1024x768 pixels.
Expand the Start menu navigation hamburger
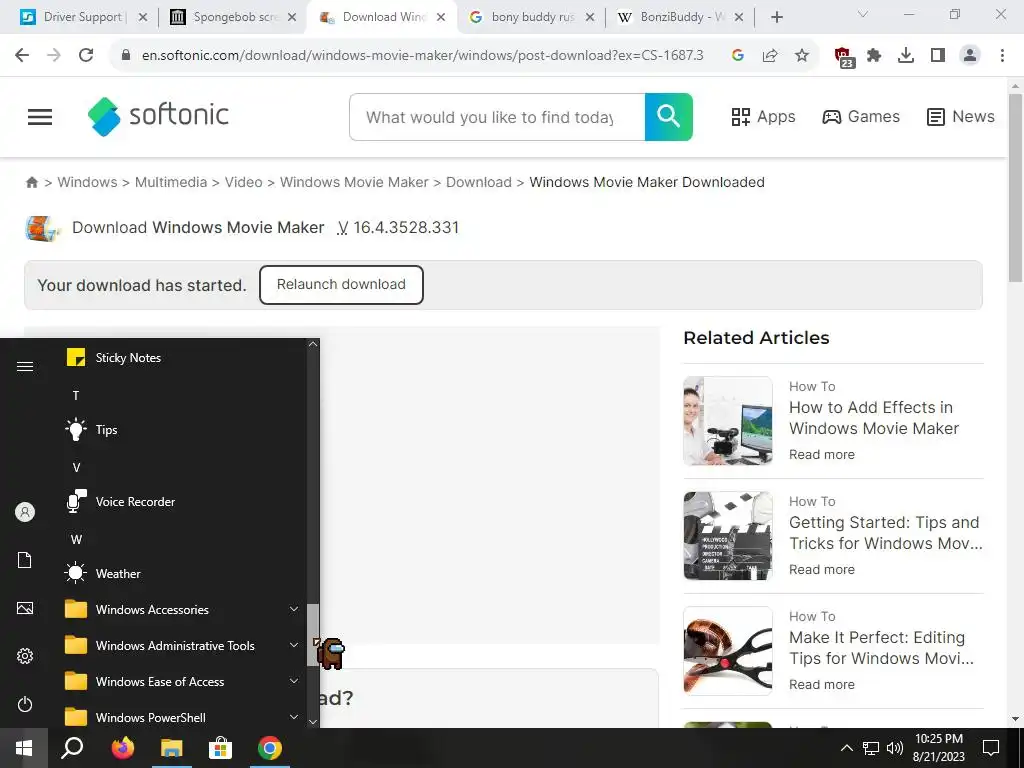(x=25, y=366)
